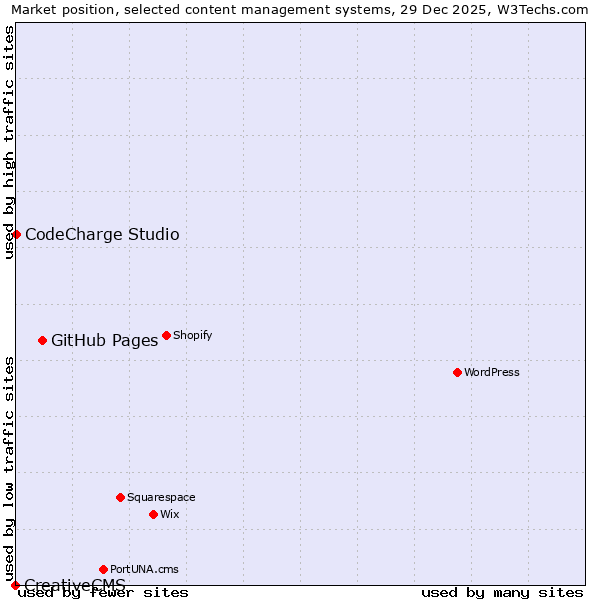Click the Shopify red data point
This screenshot has width=600, height=600.
[166, 335]
